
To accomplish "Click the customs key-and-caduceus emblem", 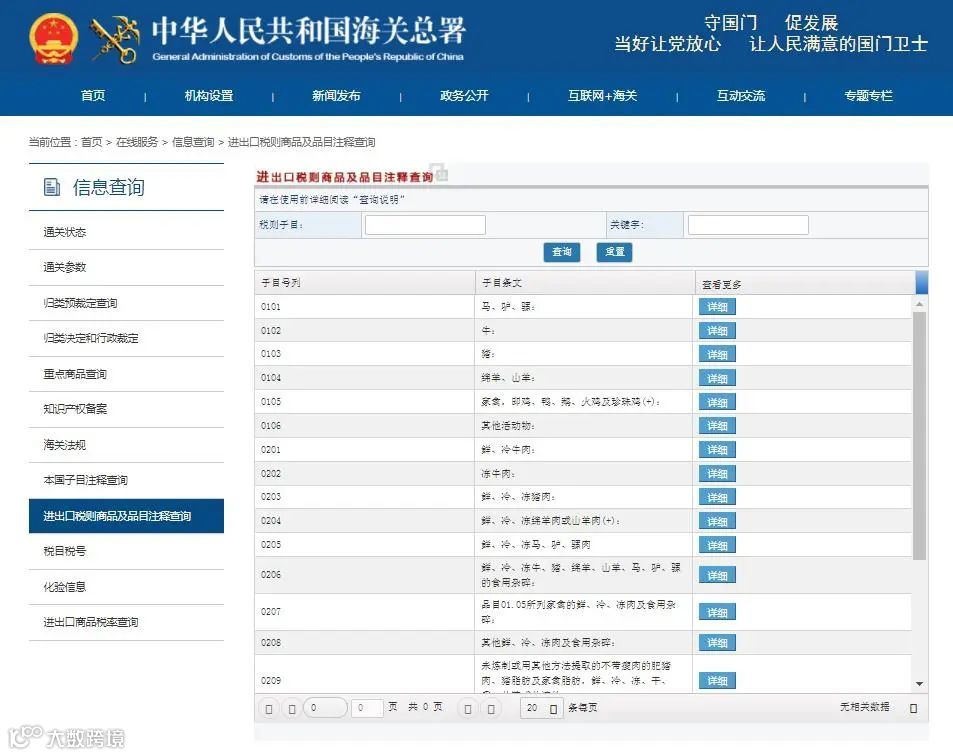I will tap(115, 40).
